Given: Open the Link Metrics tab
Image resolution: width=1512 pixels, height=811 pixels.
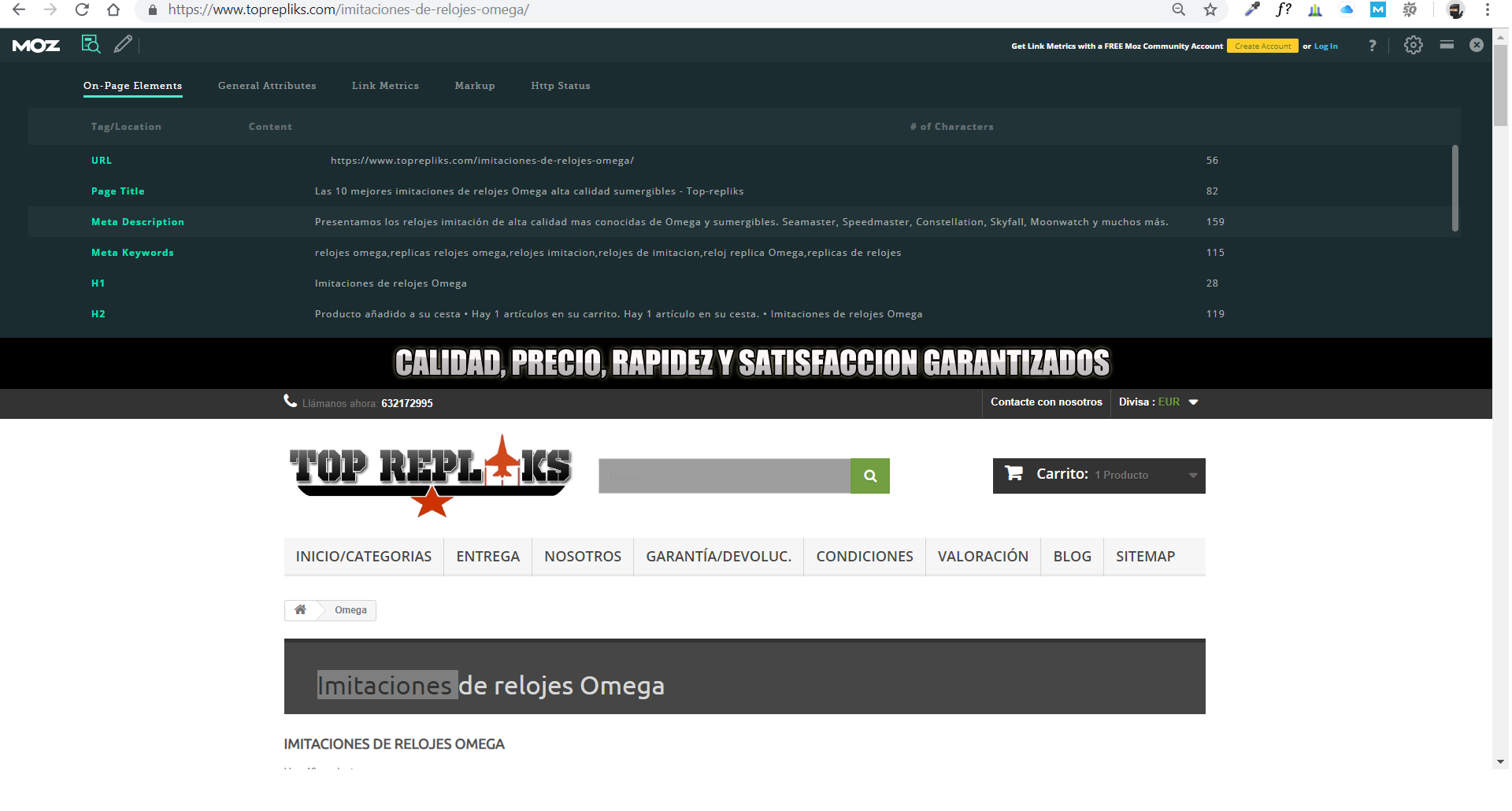Looking at the screenshot, I should tap(385, 86).
